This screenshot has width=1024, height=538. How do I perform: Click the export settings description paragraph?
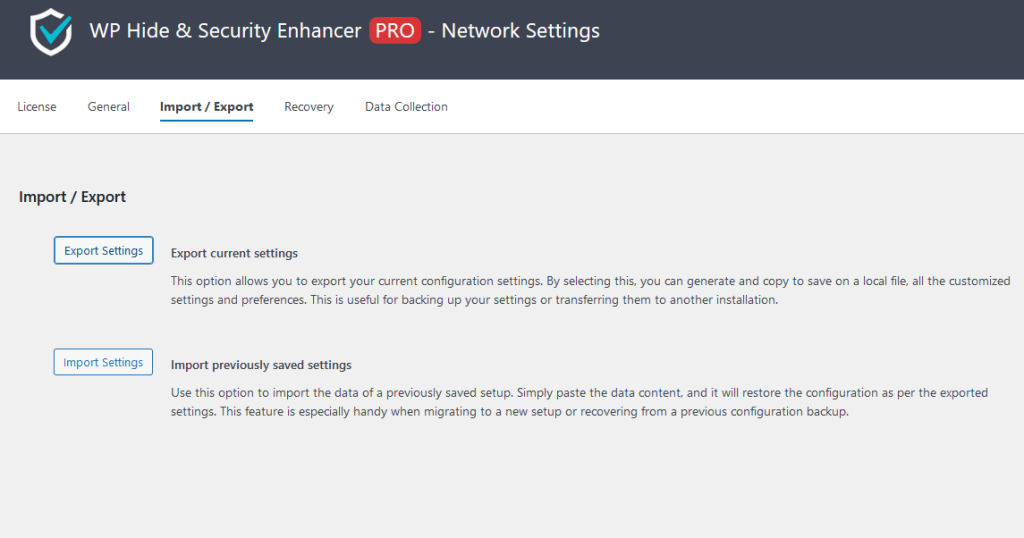(590, 291)
